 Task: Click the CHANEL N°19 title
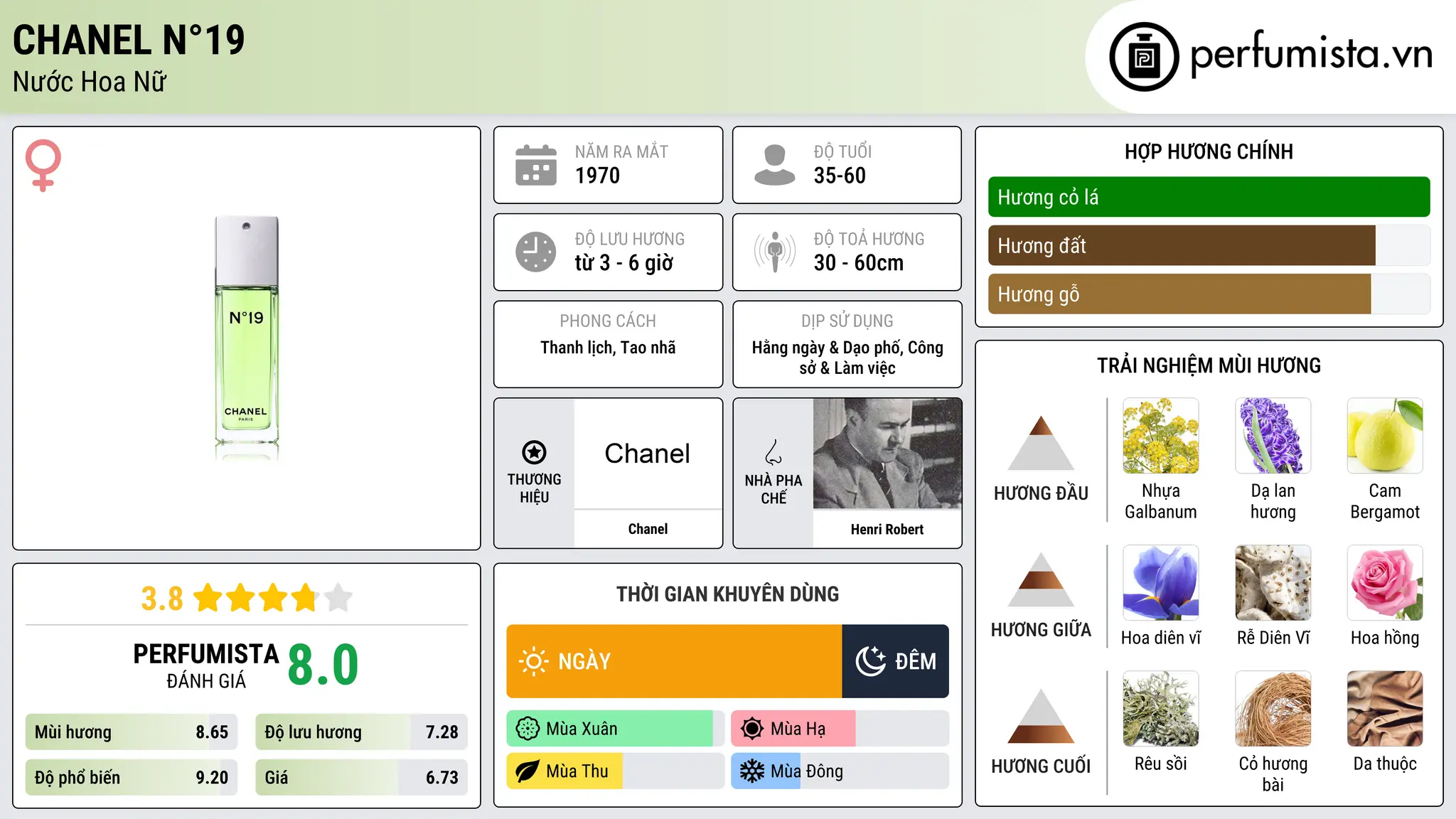(129, 40)
